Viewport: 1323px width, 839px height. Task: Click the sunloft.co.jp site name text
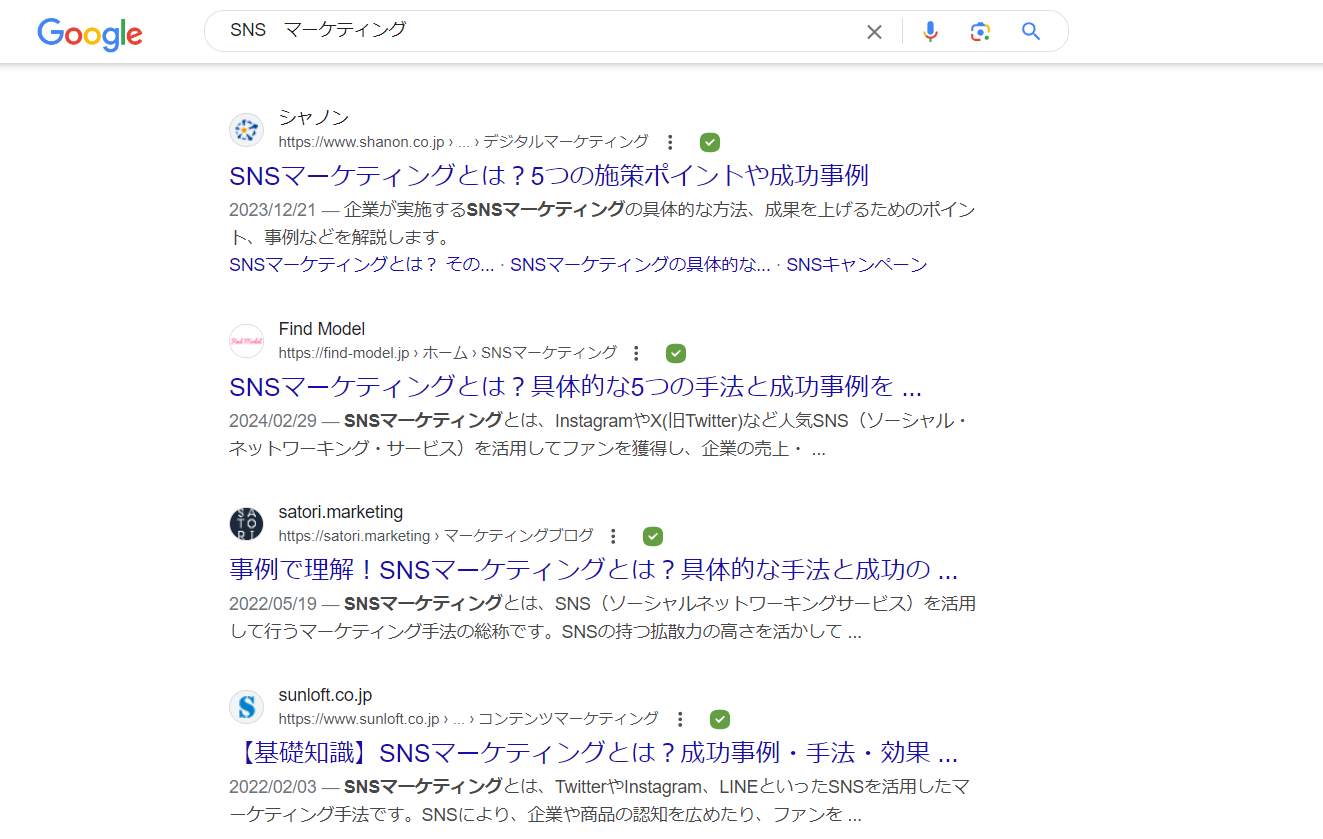click(325, 695)
